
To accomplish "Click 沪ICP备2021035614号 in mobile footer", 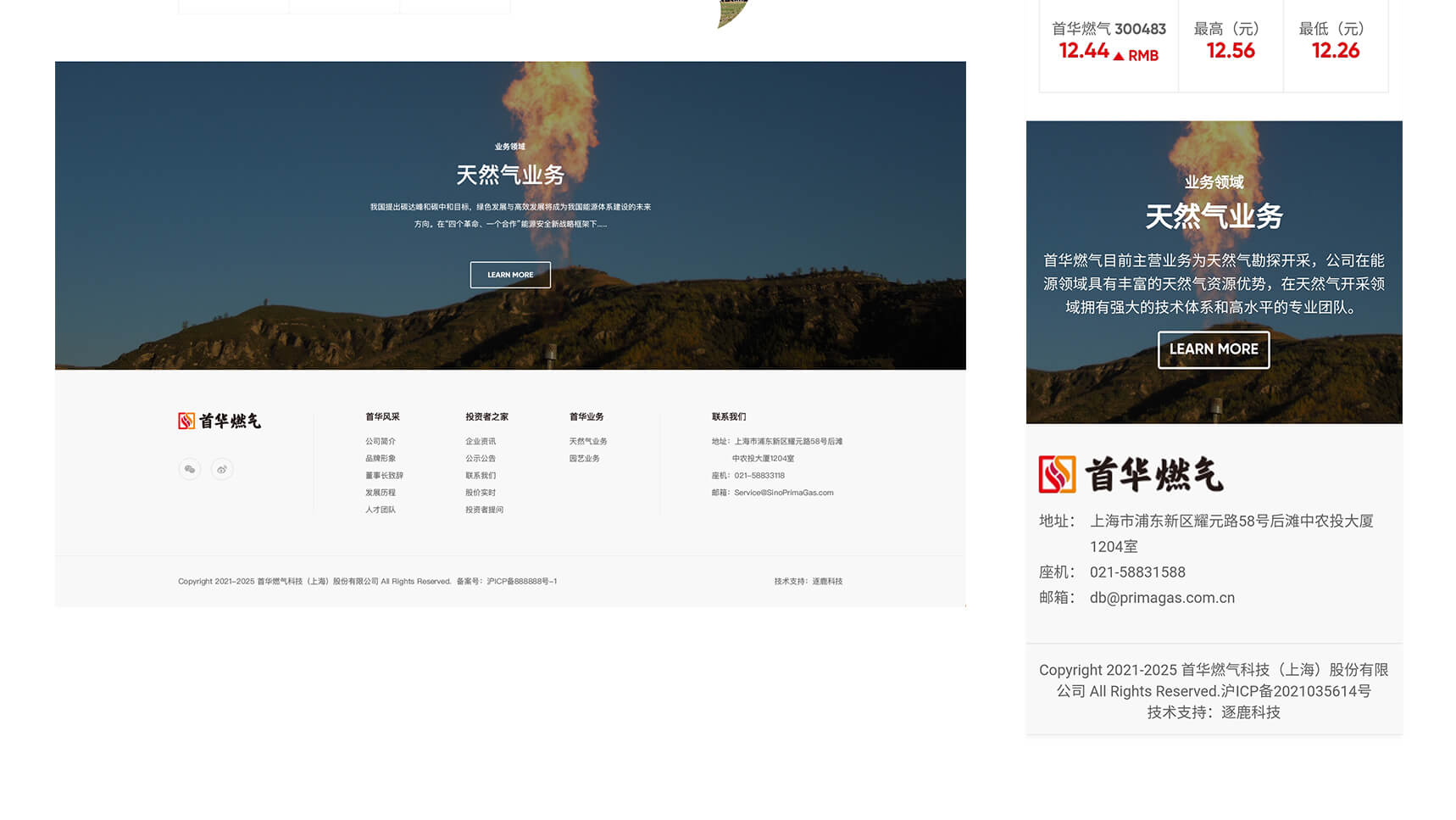I will click(1296, 691).
